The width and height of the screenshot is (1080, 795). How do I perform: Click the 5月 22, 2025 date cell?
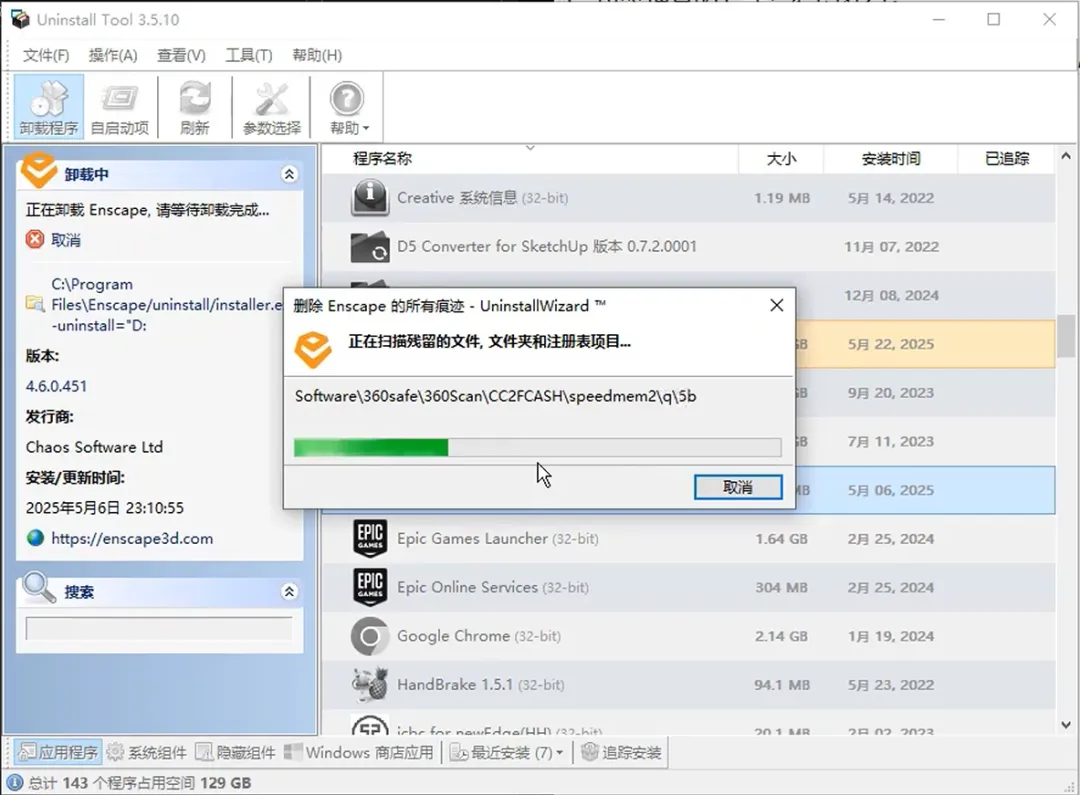(x=891, y=344)
